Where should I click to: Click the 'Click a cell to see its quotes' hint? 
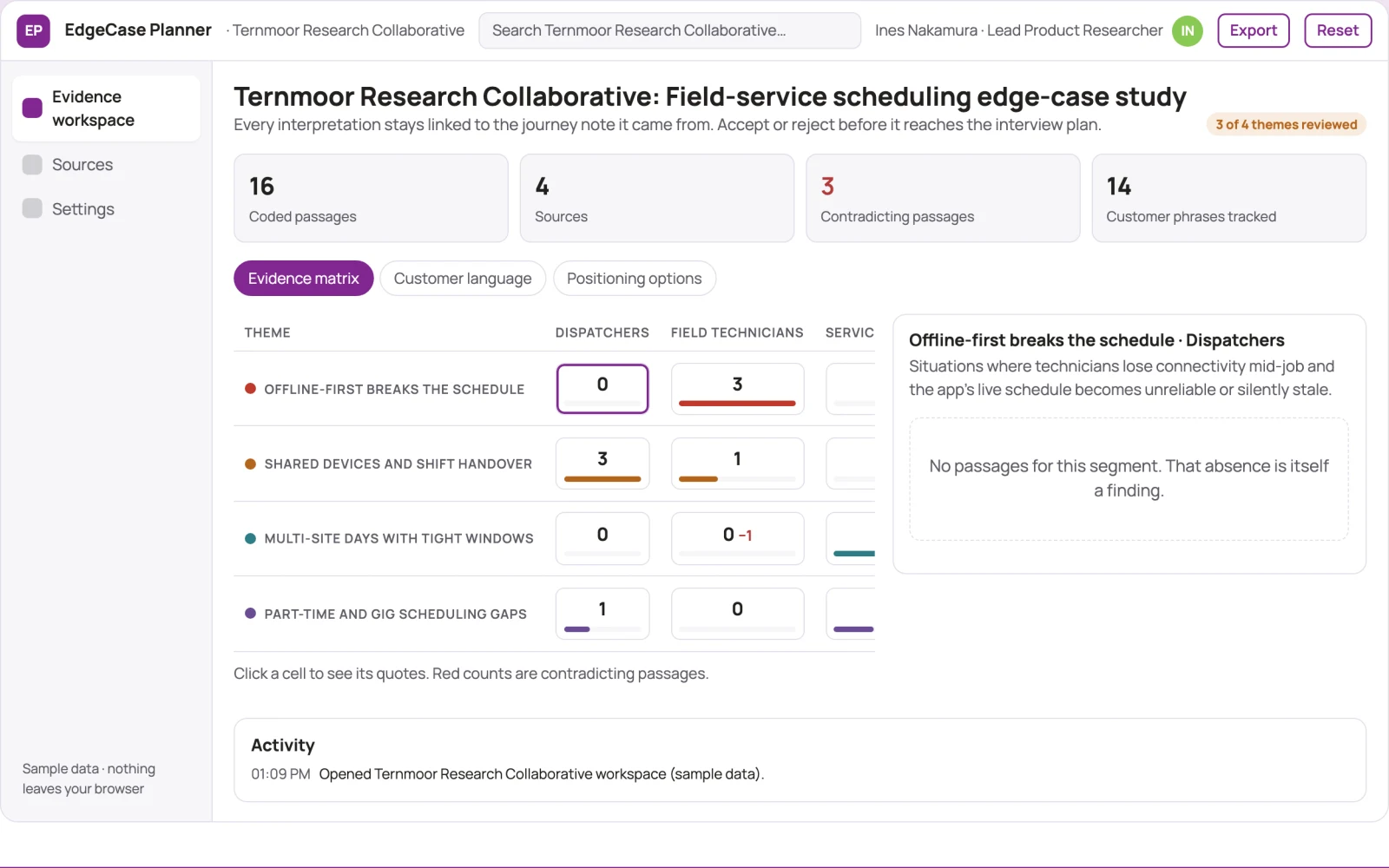[x=471, y=674]
